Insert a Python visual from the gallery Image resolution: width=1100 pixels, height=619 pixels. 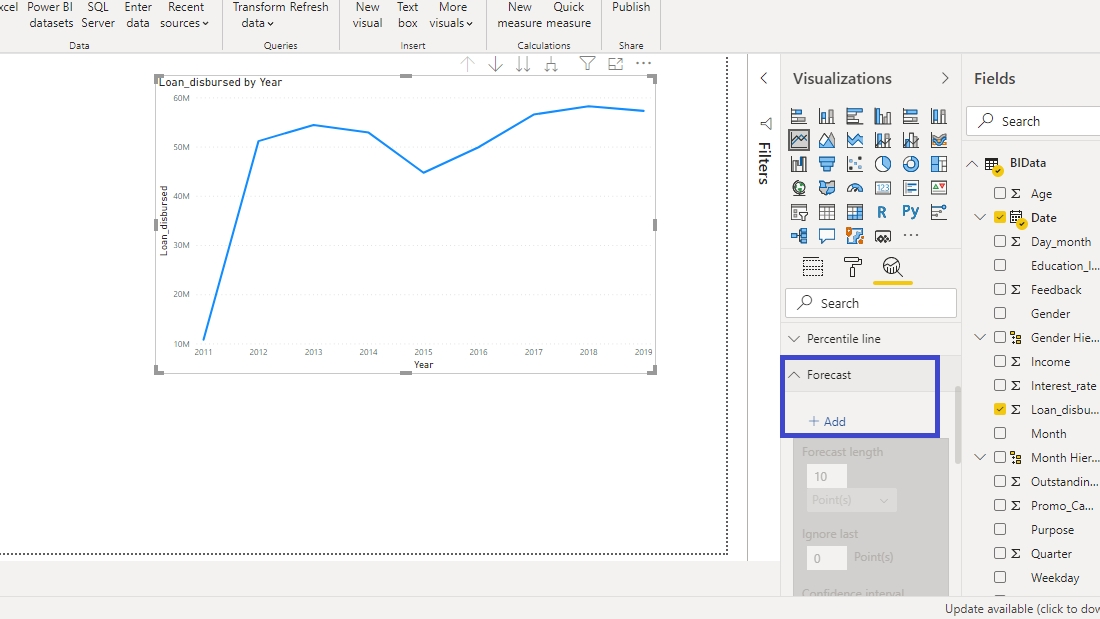pyautogui.click(x=910, y=212)
